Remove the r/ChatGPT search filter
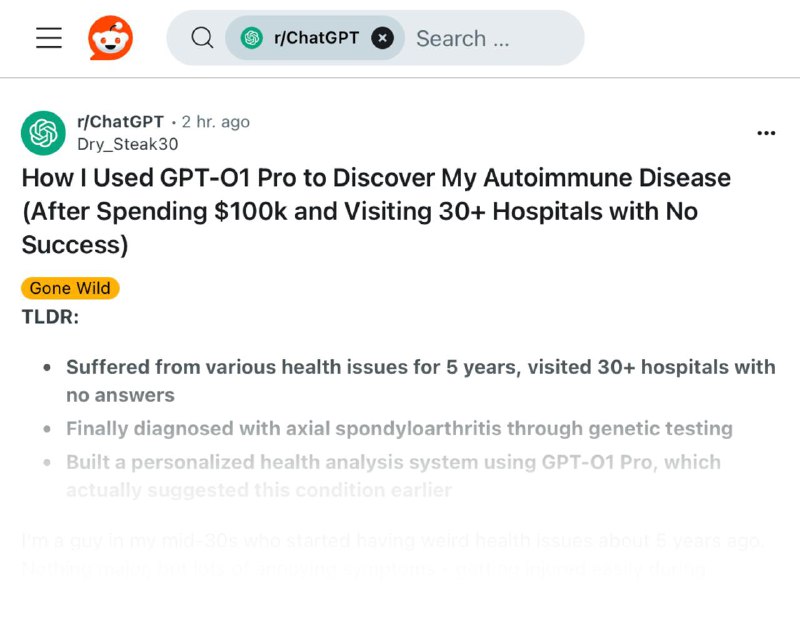Viewport: 800px width, 636px height. [x=382, y=38]
